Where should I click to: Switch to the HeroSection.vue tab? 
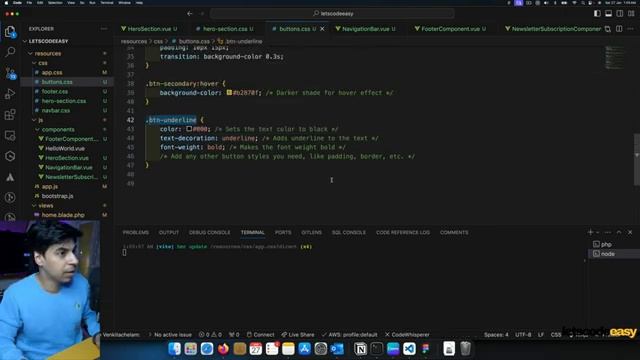click(149, 29)
